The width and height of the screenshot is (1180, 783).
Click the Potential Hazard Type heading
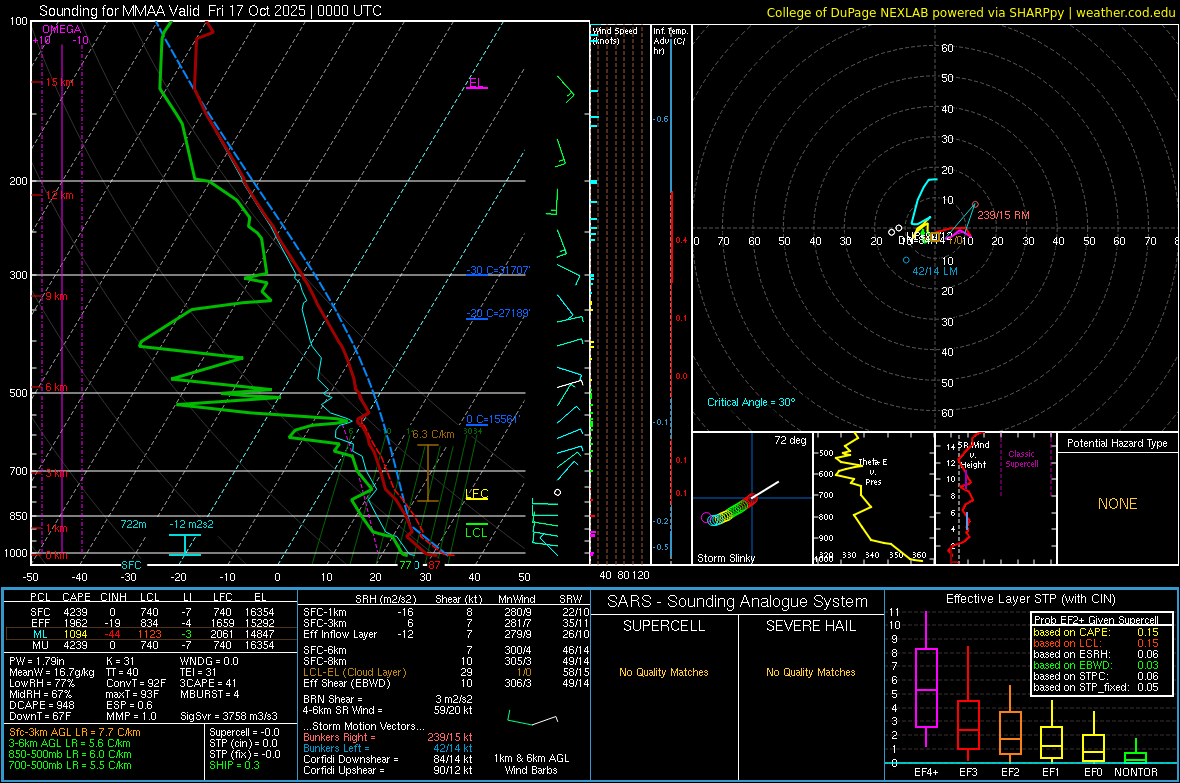pyautogui.click(x=1117, y=443)
